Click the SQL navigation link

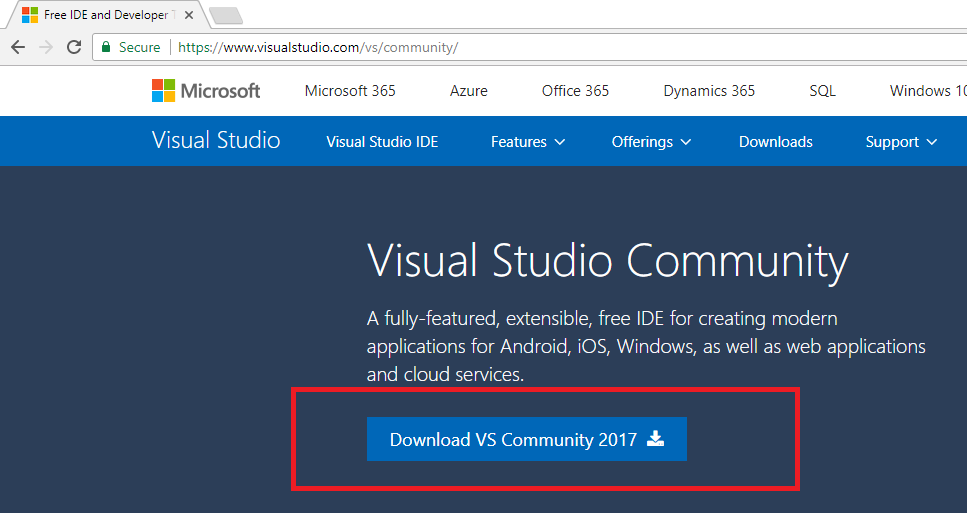(x=822, y=91)
